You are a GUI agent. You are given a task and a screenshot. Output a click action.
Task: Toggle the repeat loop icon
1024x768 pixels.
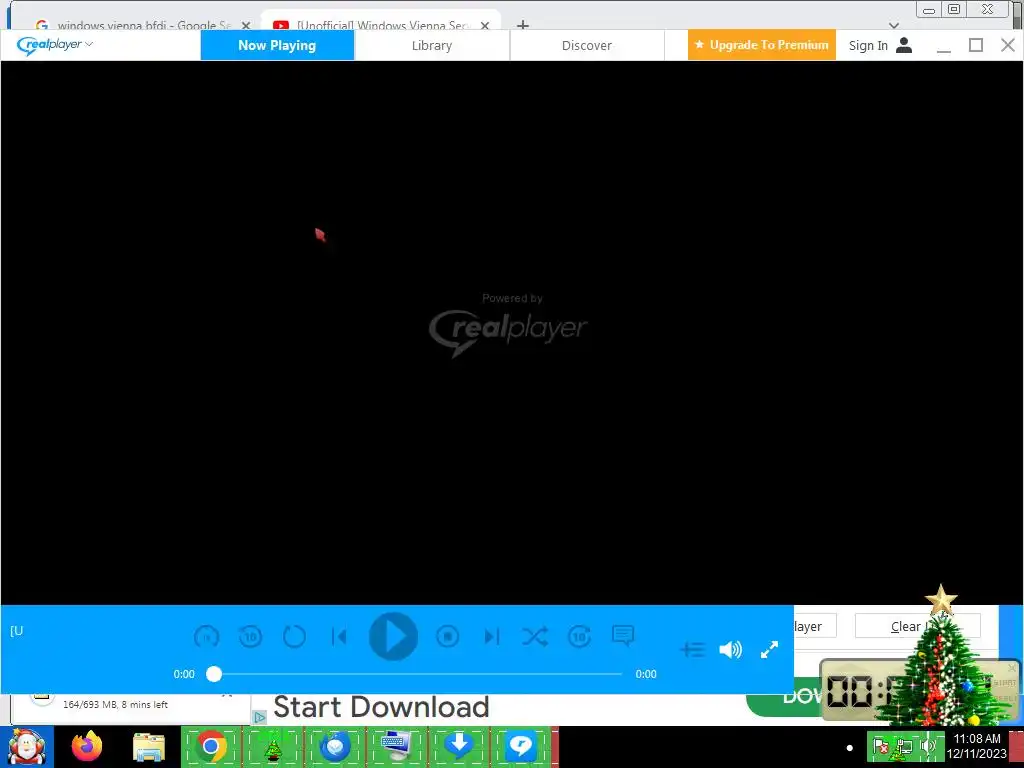coord(295,636)
